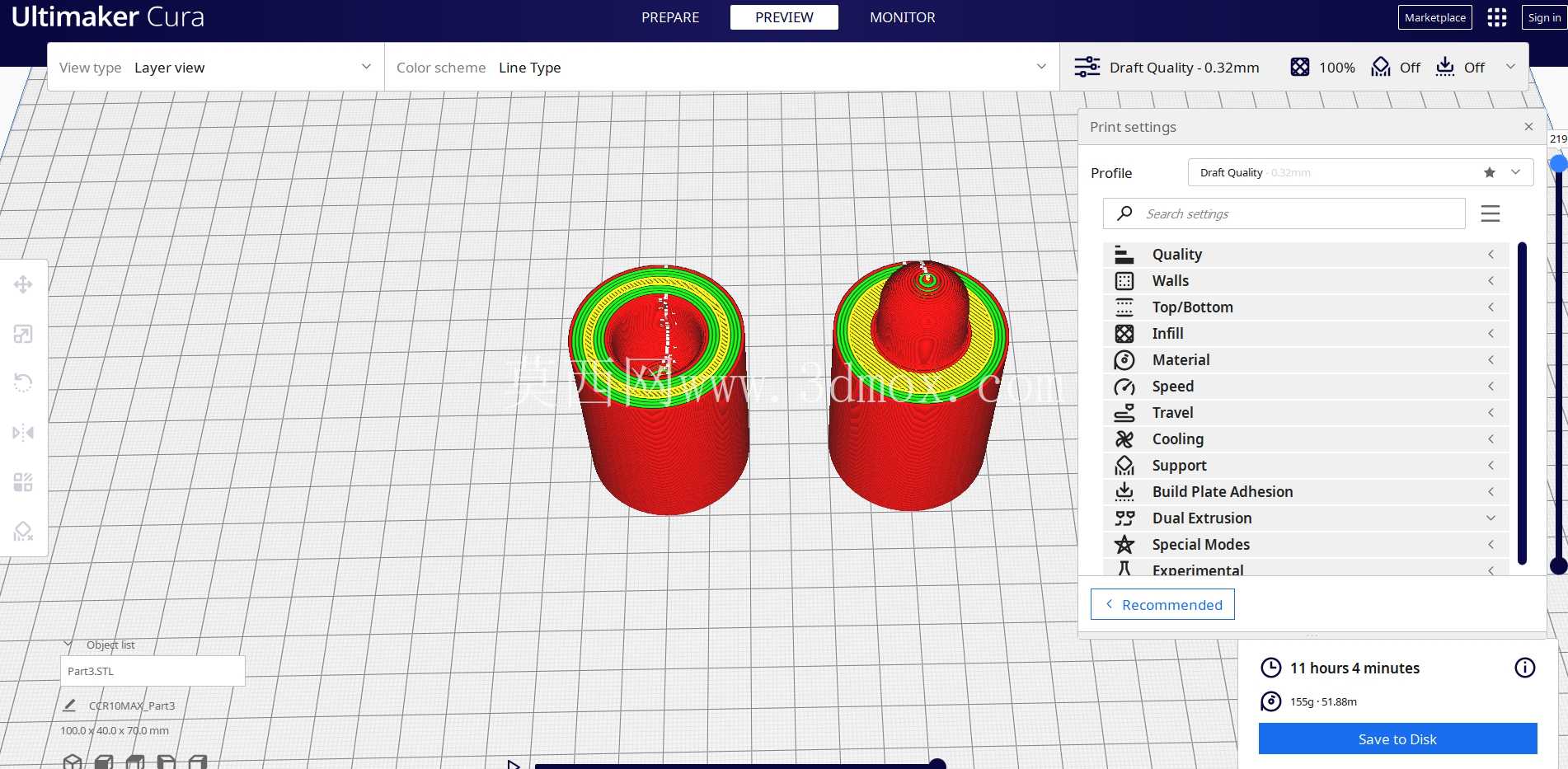Click the Infill category icon
Image resolution: width=1568 pixels, height=769 pixels.
click(1124, 334)
